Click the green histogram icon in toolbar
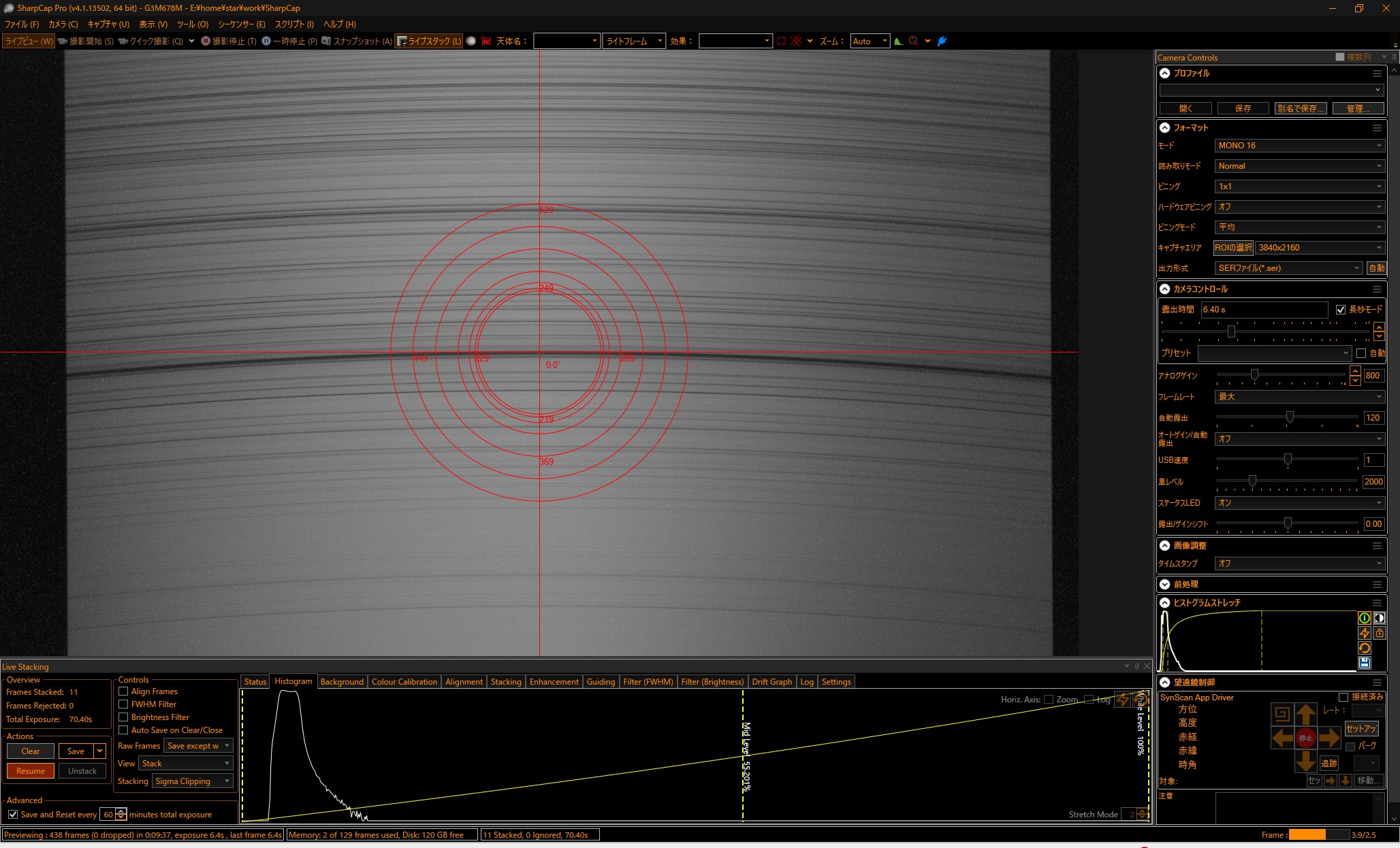 [x=899, y=41]
